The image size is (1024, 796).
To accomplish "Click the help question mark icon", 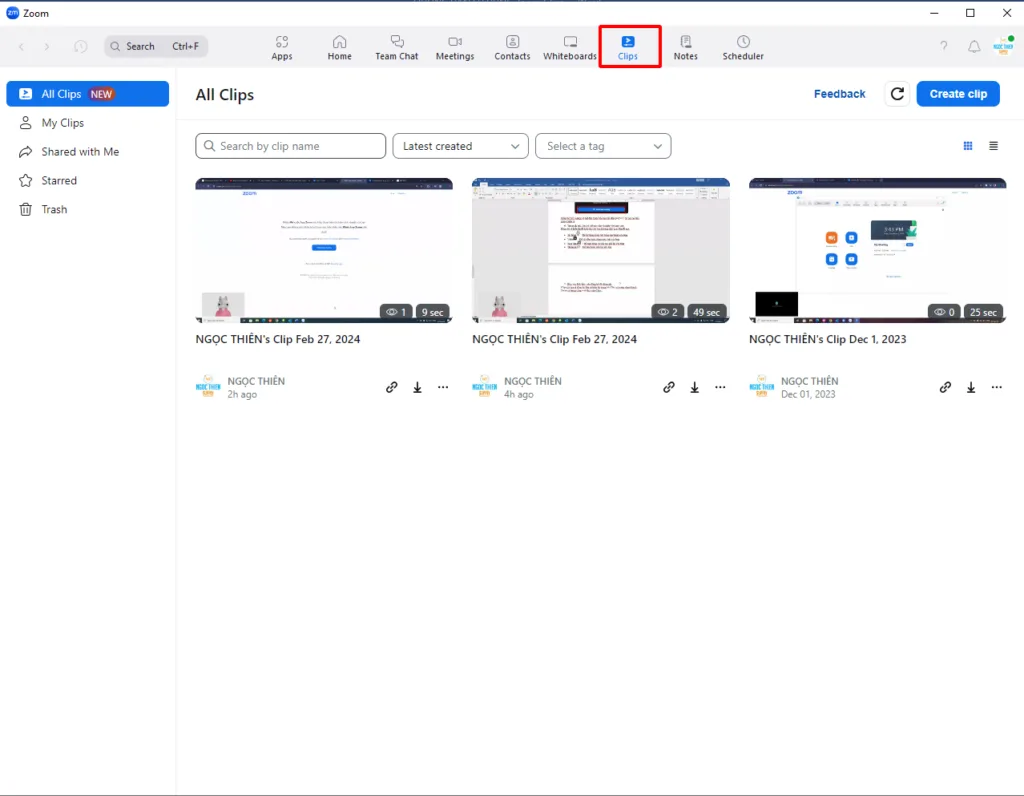I will (x=944, y=47).
